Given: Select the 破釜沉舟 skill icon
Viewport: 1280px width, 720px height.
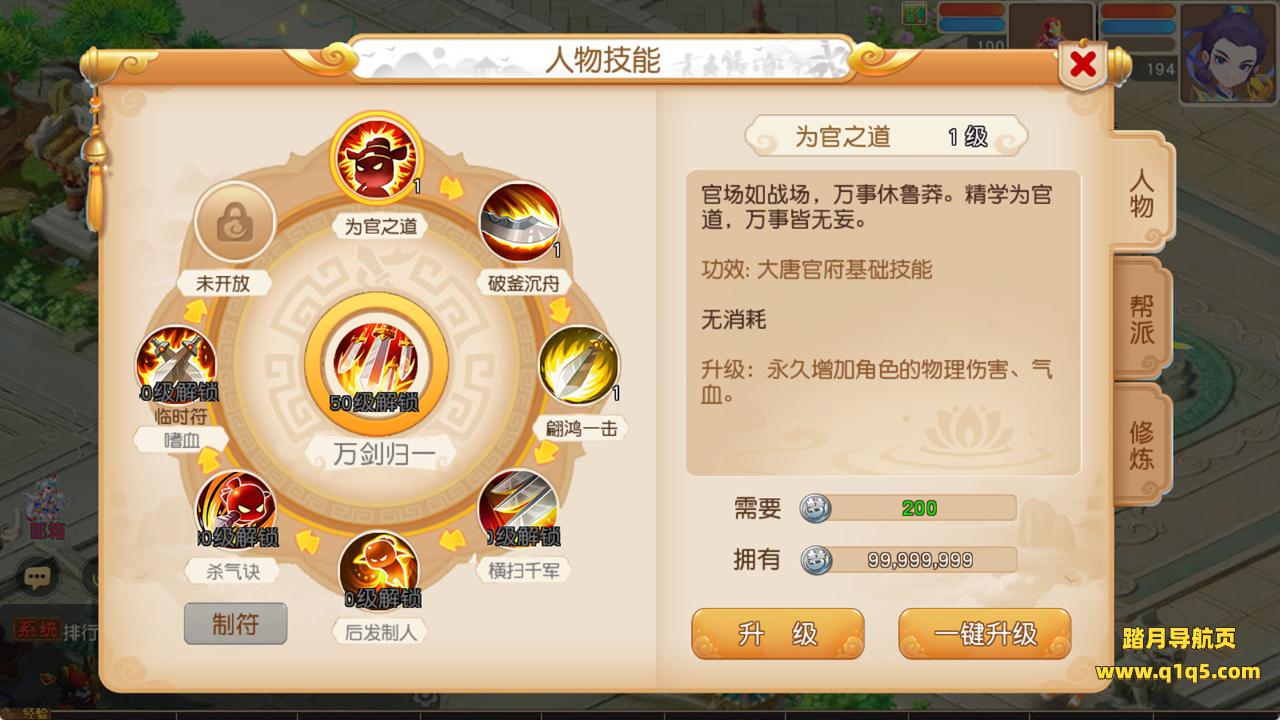Looking at the screenshot, I should coord(519,222).
